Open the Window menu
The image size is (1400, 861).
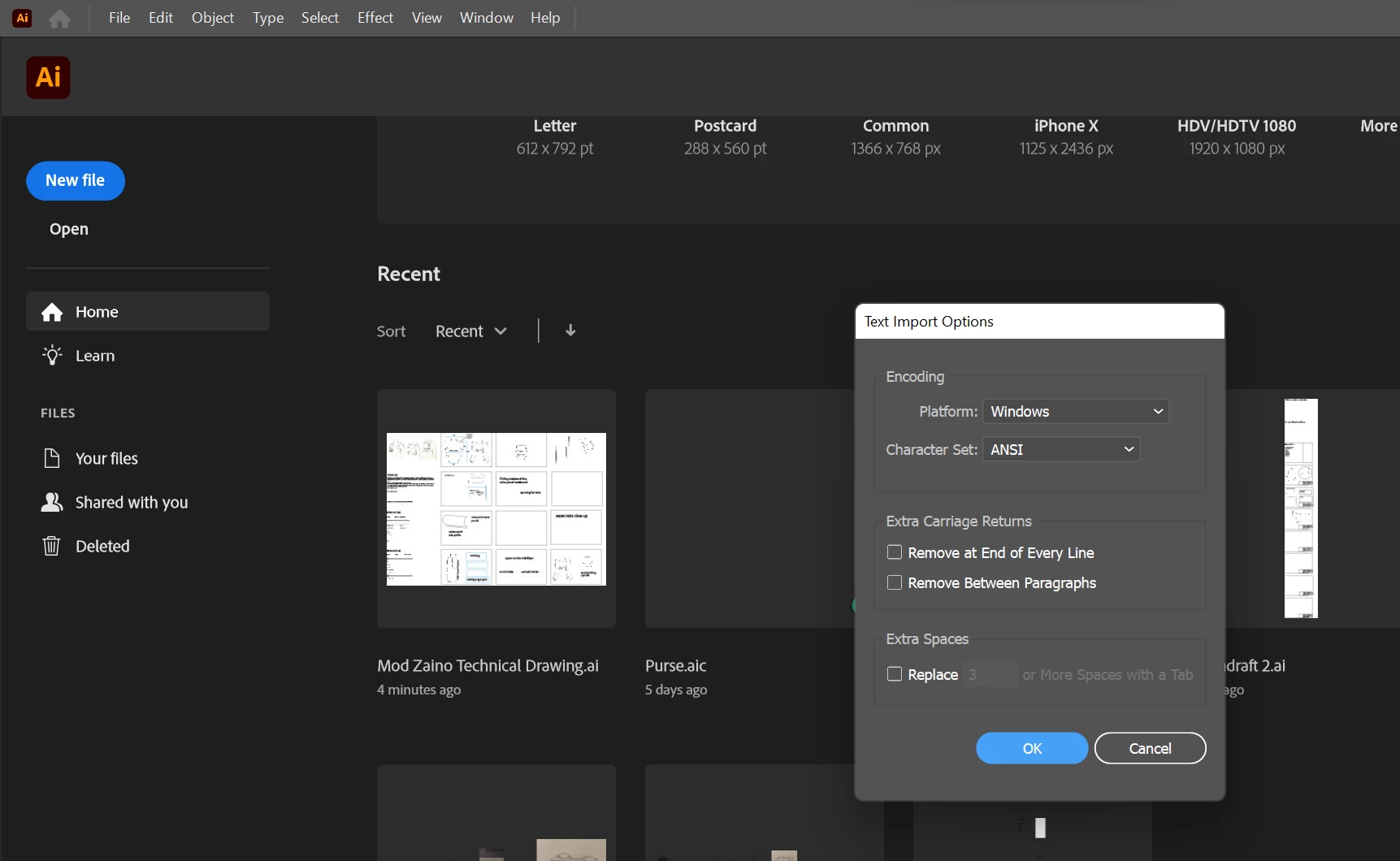tap(487, 18)
